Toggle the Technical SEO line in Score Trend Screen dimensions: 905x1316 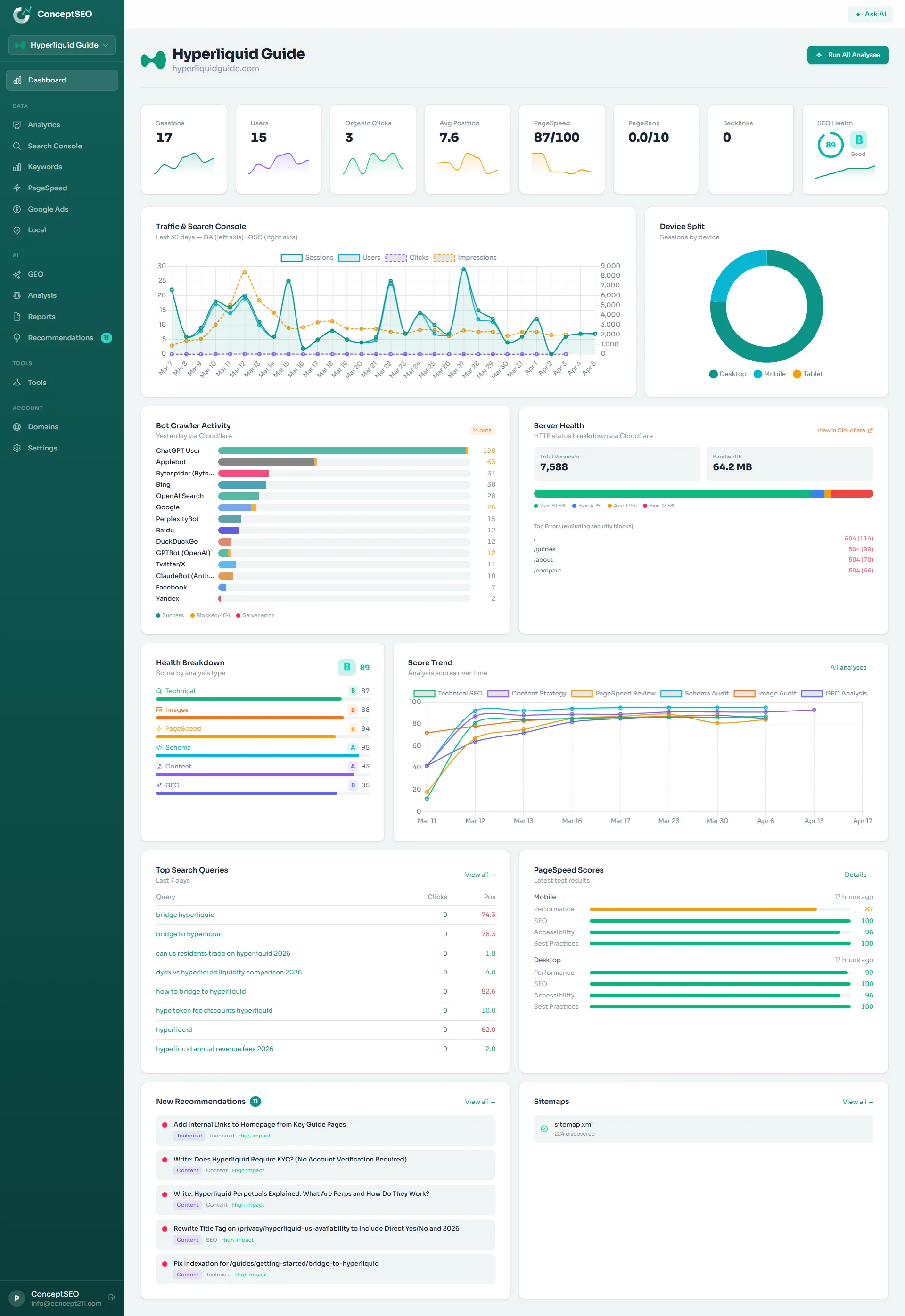point(448,693)
